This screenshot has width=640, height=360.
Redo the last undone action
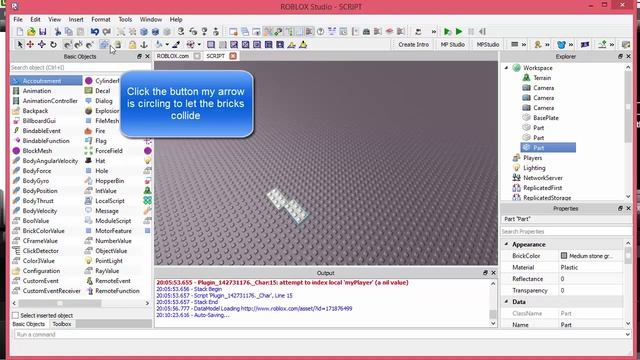(x=107, y=31)
